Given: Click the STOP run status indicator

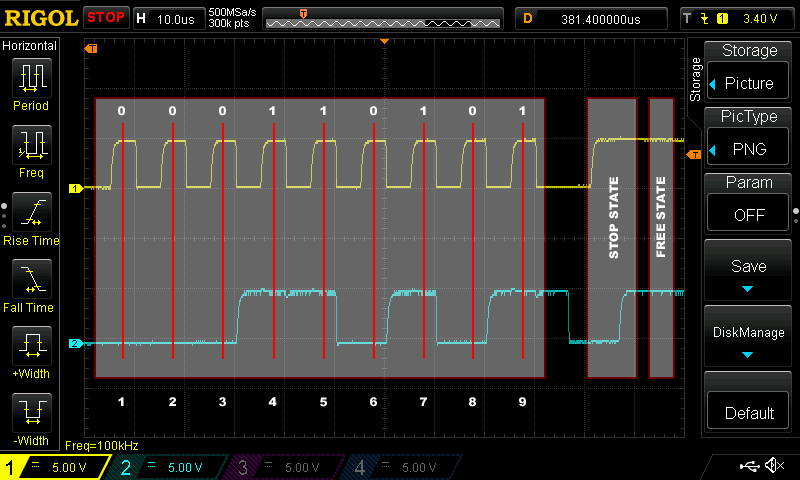Looking at the screenshot, I should 106,18.
